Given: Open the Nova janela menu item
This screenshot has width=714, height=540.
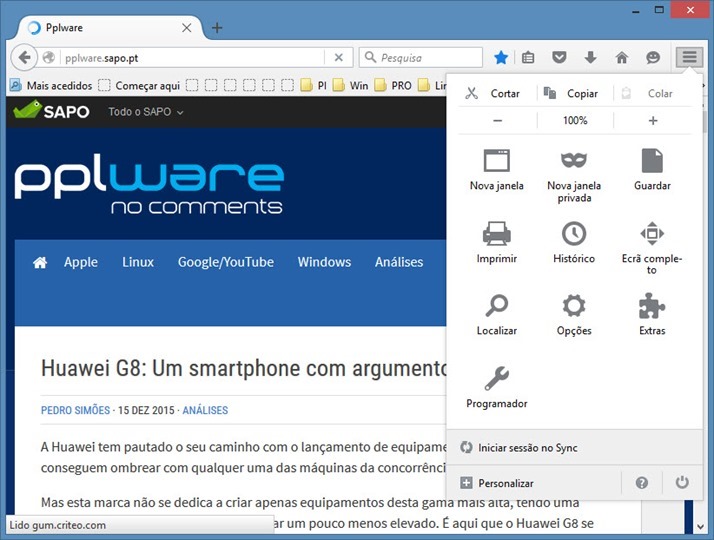Looking at the screenshot, I should pos(496,170).
